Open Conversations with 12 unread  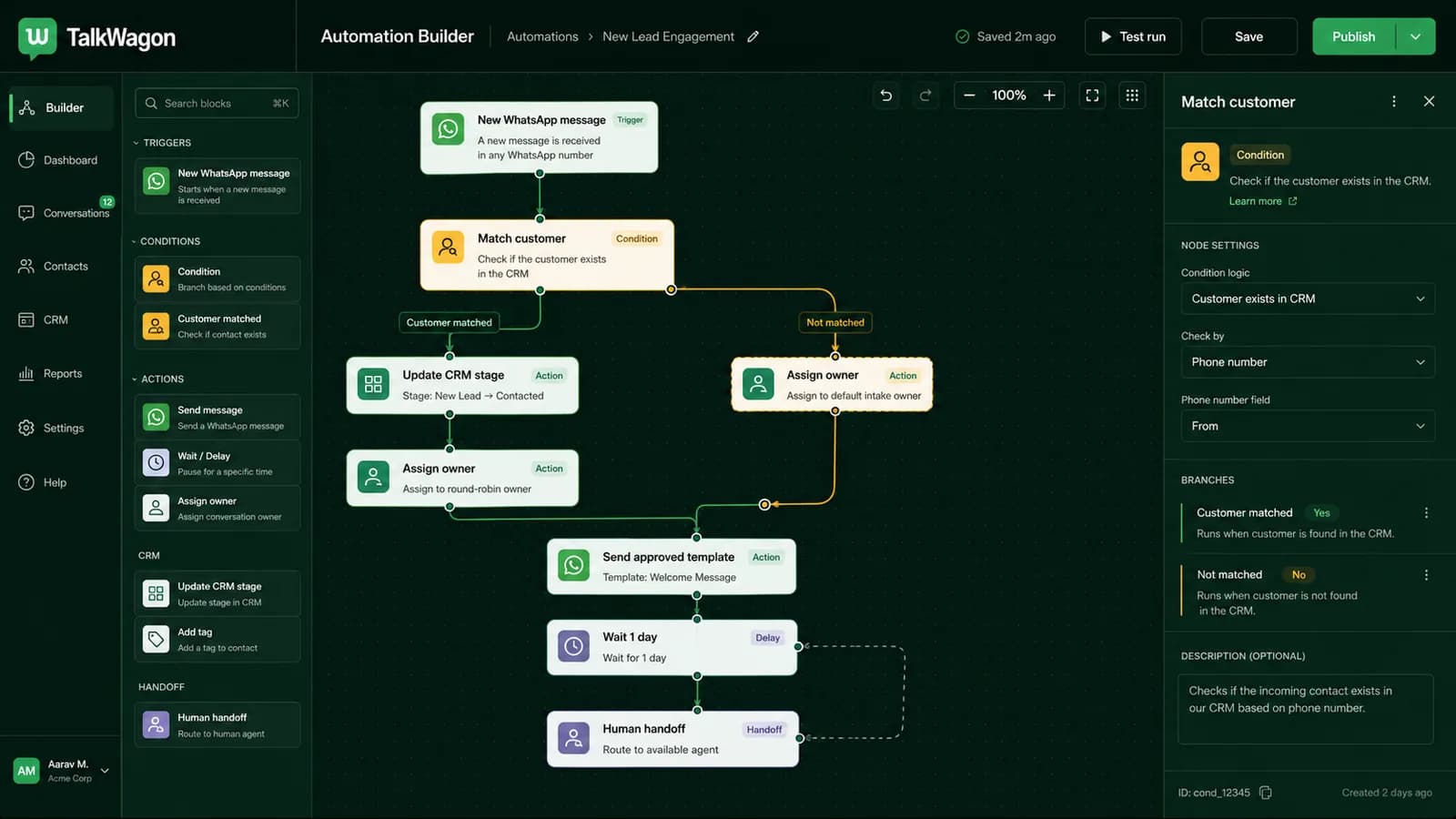tap(64, 213)
